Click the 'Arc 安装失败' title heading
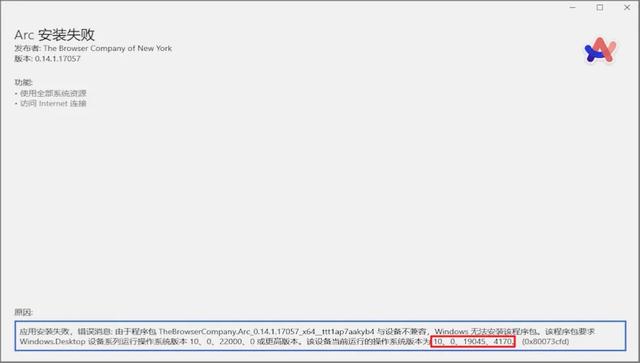This screenshot has height=363, width=640. 54,35
